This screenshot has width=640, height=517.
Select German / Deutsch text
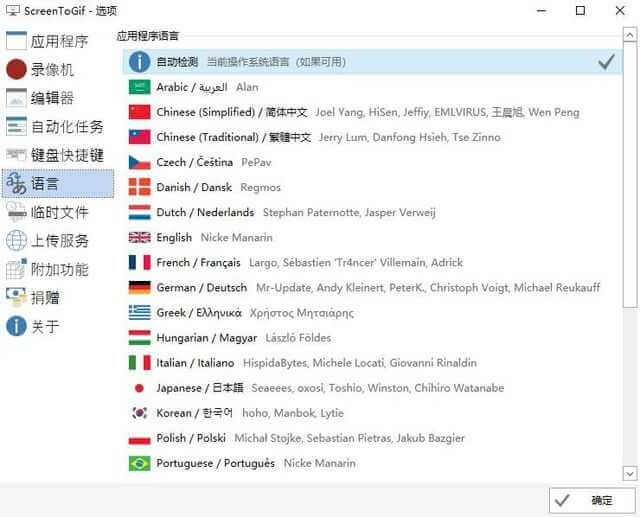202,288
